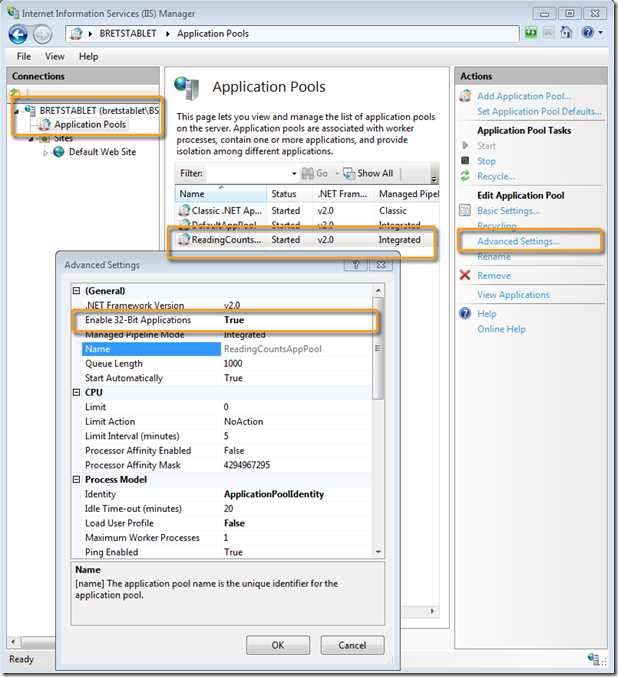Click the Stop square icon in Actions
The width and height of the screenshot is (618, 677).
click(x=465, y=161)
